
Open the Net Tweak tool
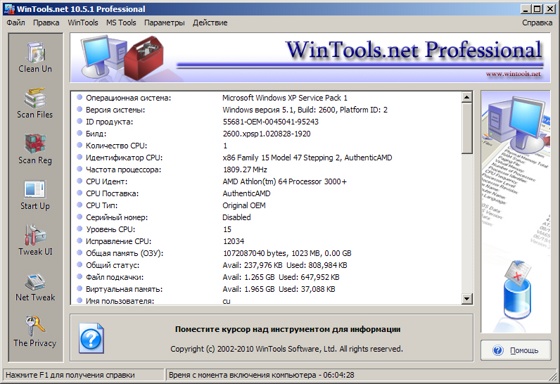coord(35,287)
